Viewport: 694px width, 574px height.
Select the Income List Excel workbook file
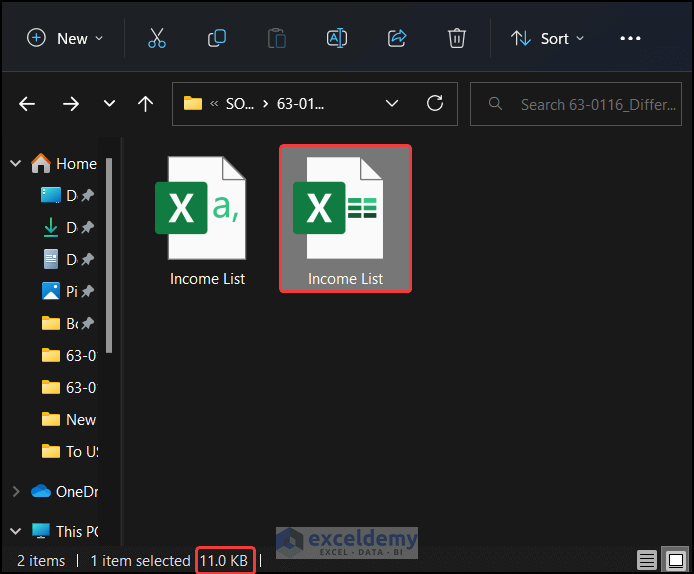(345, 219)
